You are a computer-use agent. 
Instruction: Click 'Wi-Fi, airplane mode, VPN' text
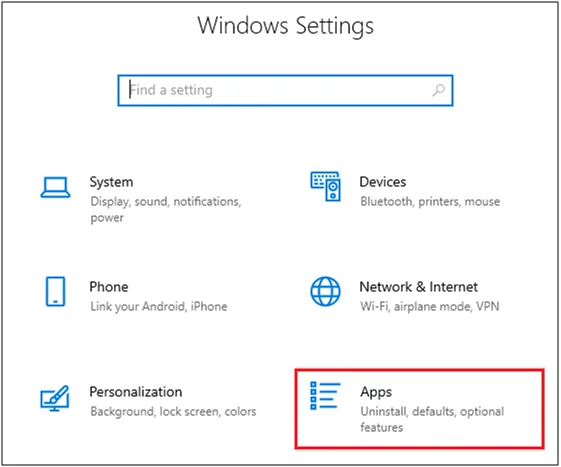coord(429,306)
